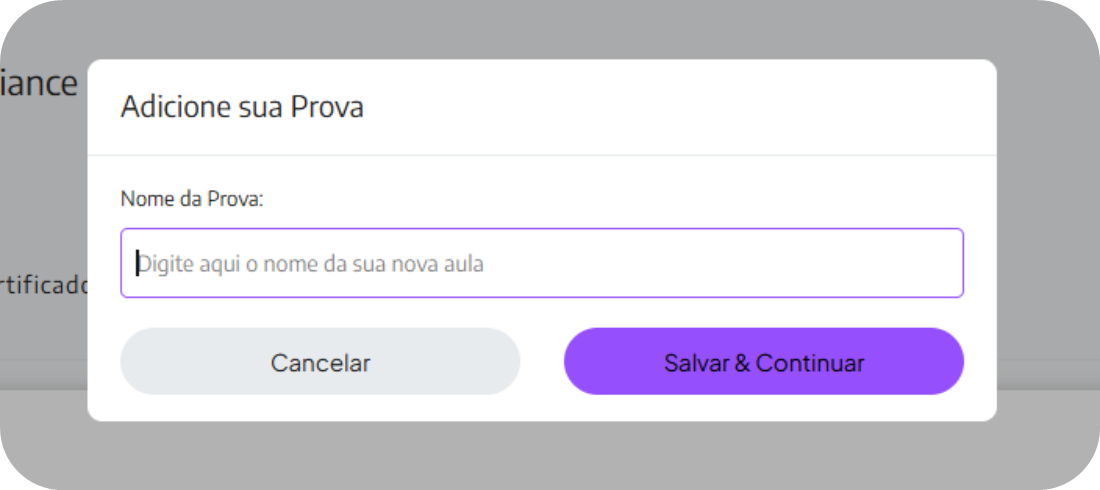This screenshot has height=490, width=1100.
Task: Click the word 'aula' in the placeholder
Action: (x=462, y=264)
